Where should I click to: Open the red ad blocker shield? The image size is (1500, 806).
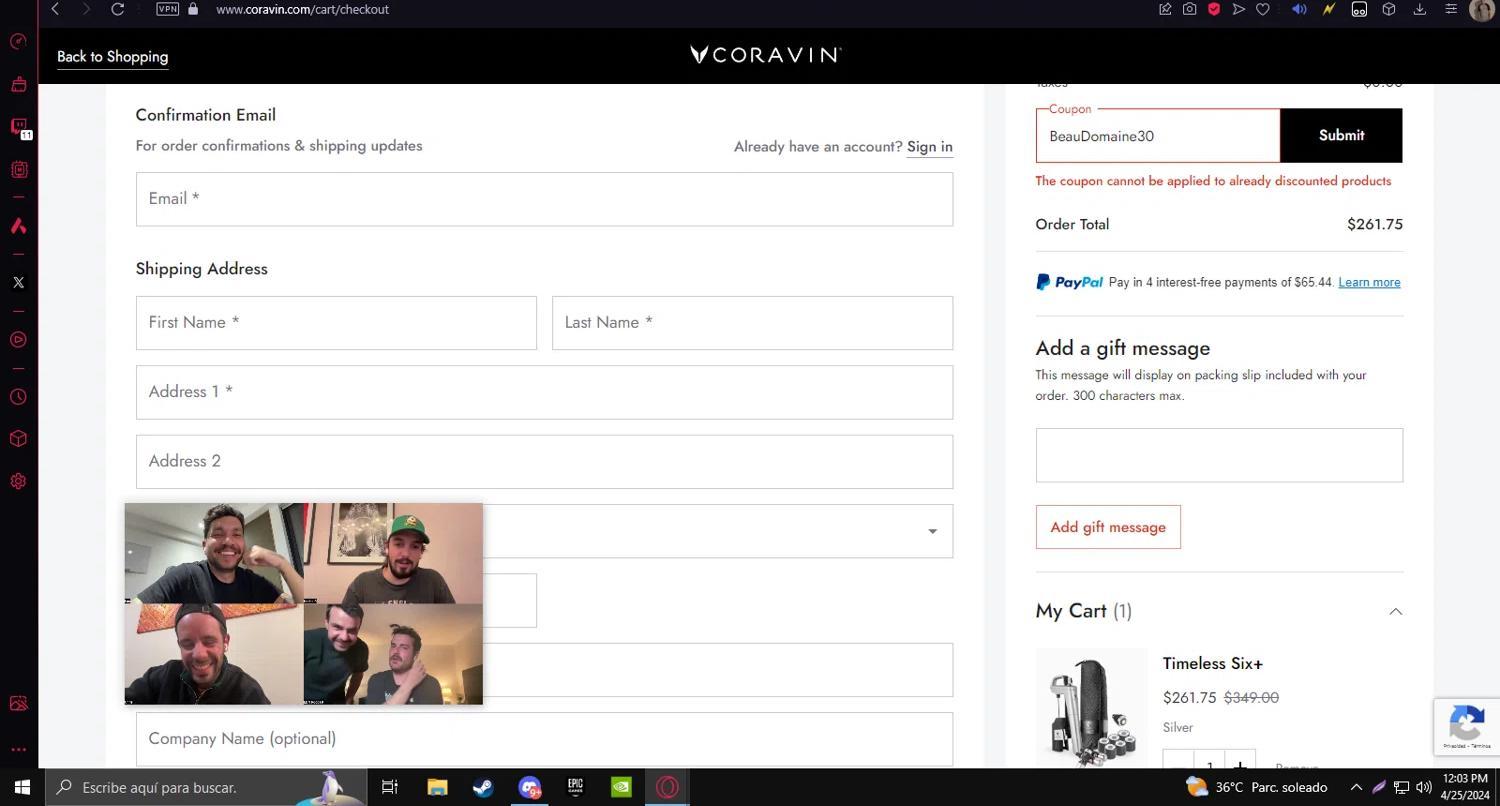(x=1214, y=9)
